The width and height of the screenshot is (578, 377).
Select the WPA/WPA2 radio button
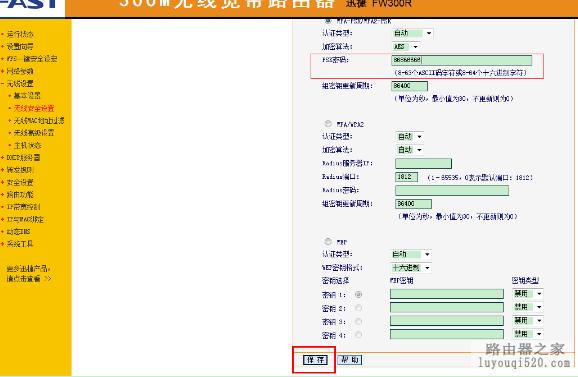(x=328, y=123)
